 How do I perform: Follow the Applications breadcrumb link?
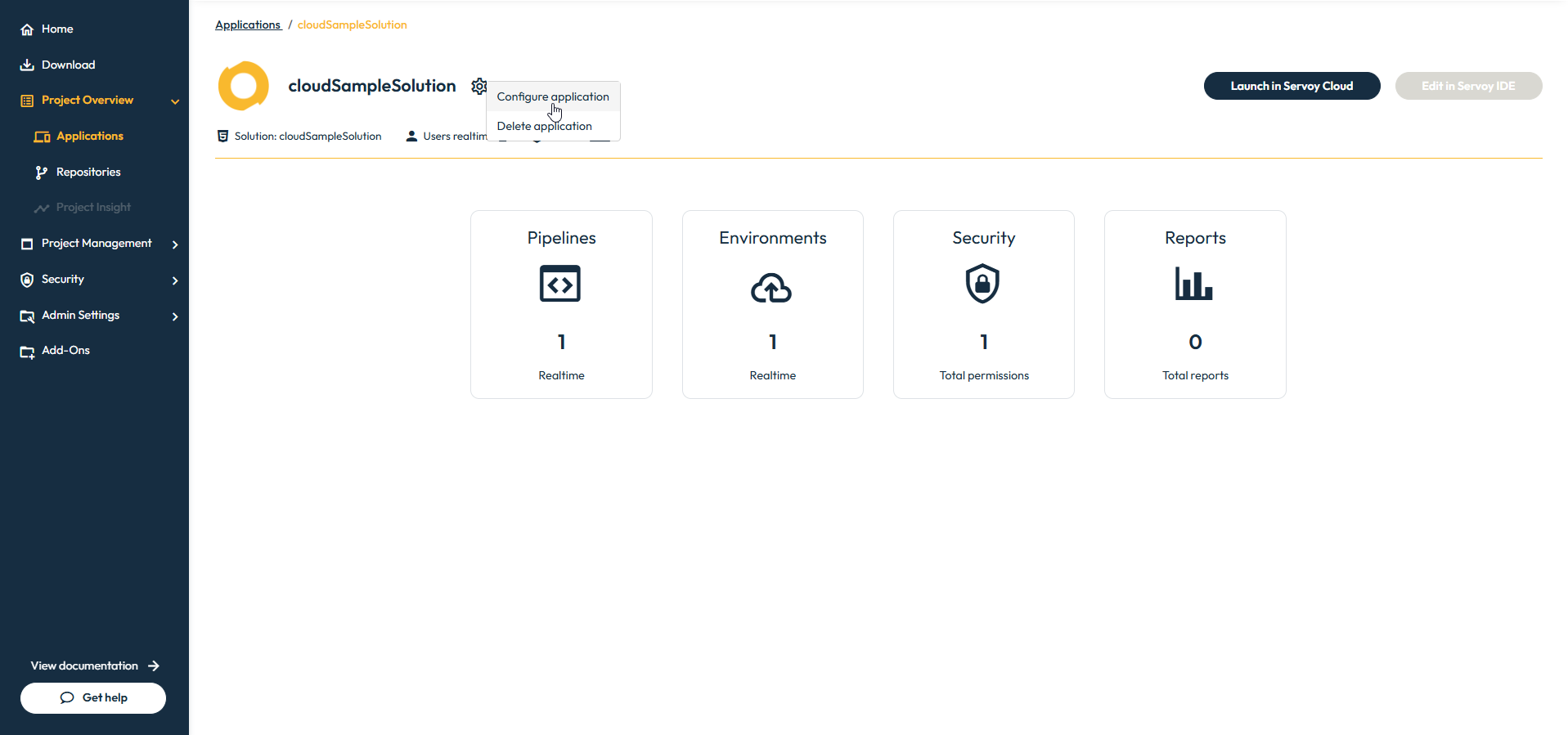(248, 25)
